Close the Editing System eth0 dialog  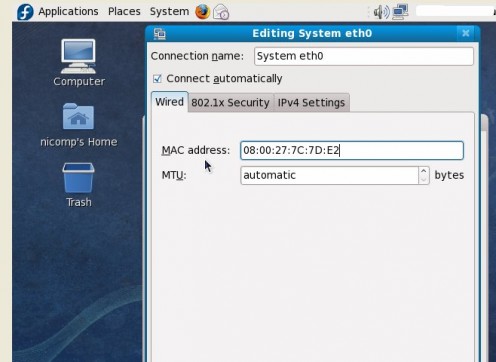(466, 33)
